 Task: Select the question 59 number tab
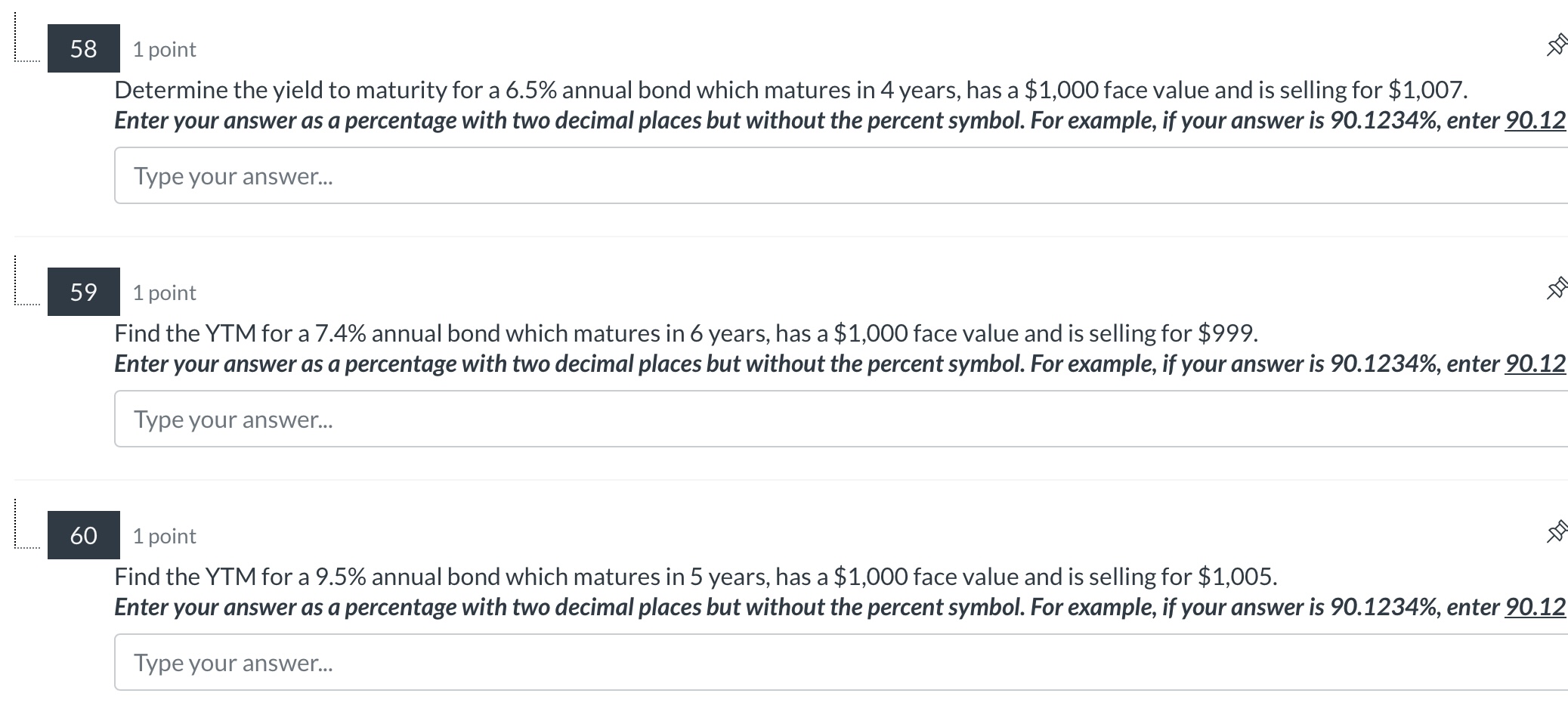pos(83,292)
